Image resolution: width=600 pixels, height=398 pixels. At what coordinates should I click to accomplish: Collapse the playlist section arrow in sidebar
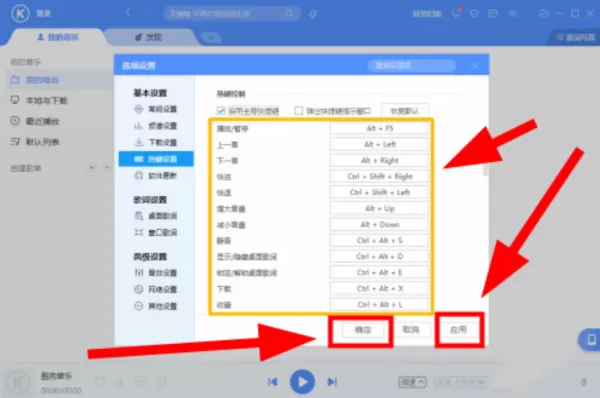(107, 167)
